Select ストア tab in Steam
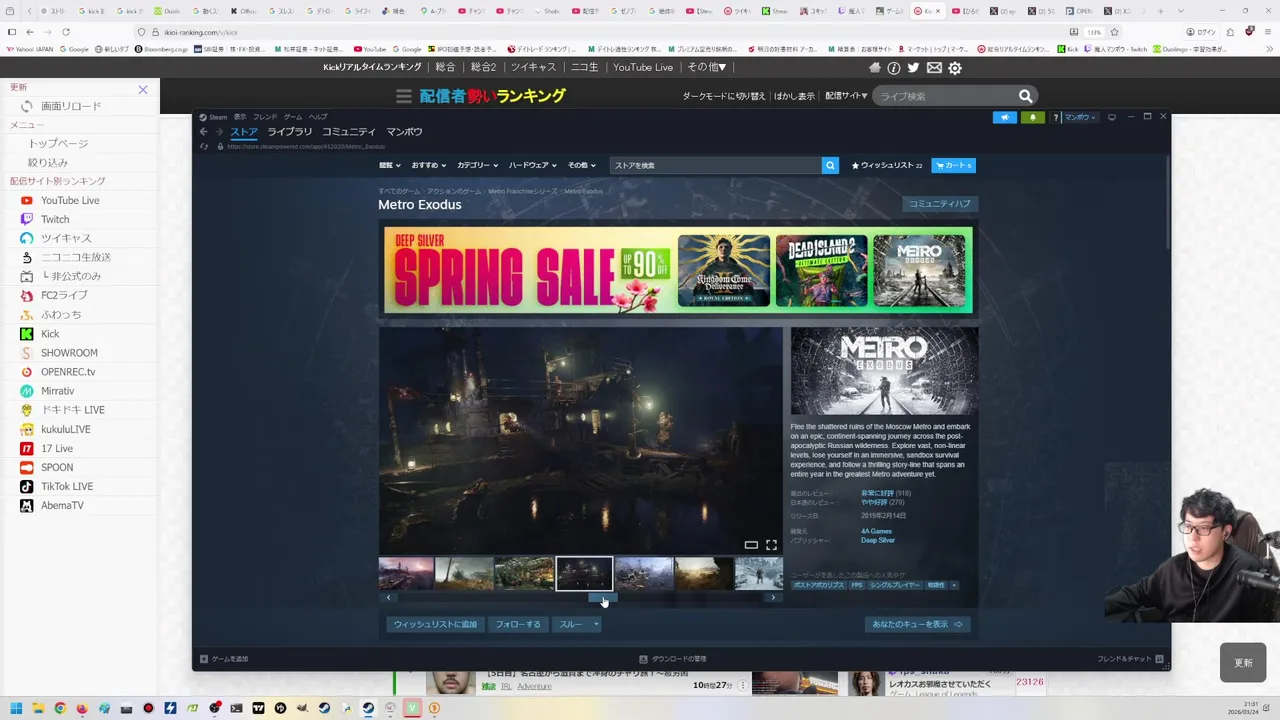 point(244,132)
